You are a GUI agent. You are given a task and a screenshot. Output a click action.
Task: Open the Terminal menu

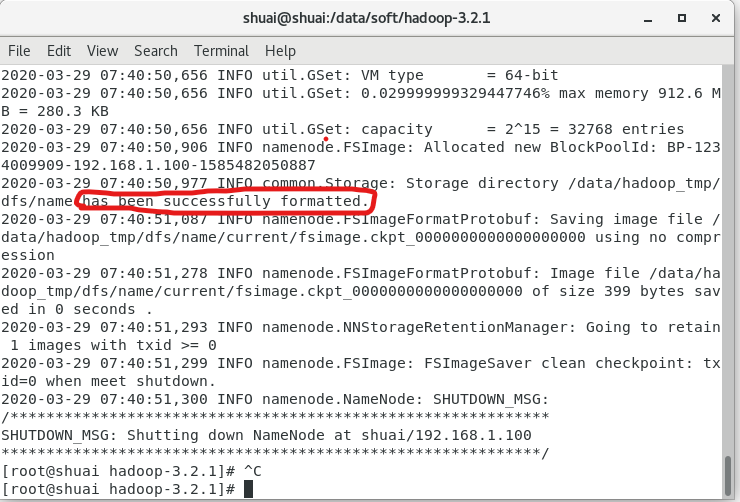click(x=221, y=50)
